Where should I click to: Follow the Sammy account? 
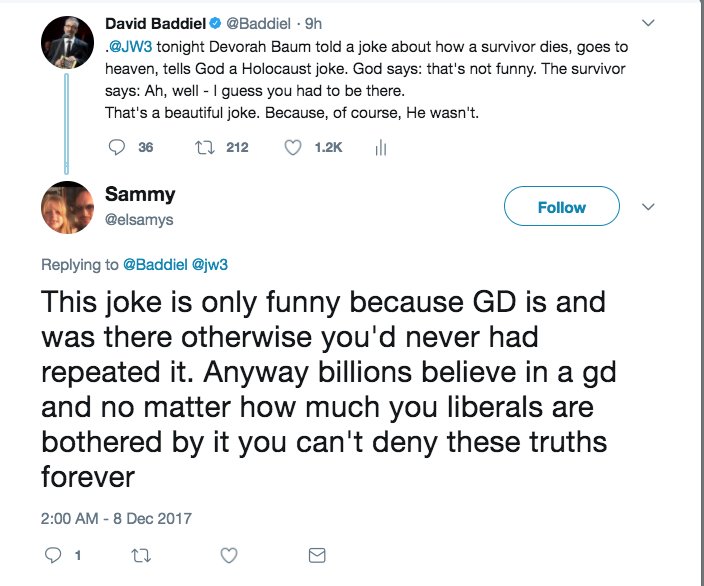coord(561,207)
